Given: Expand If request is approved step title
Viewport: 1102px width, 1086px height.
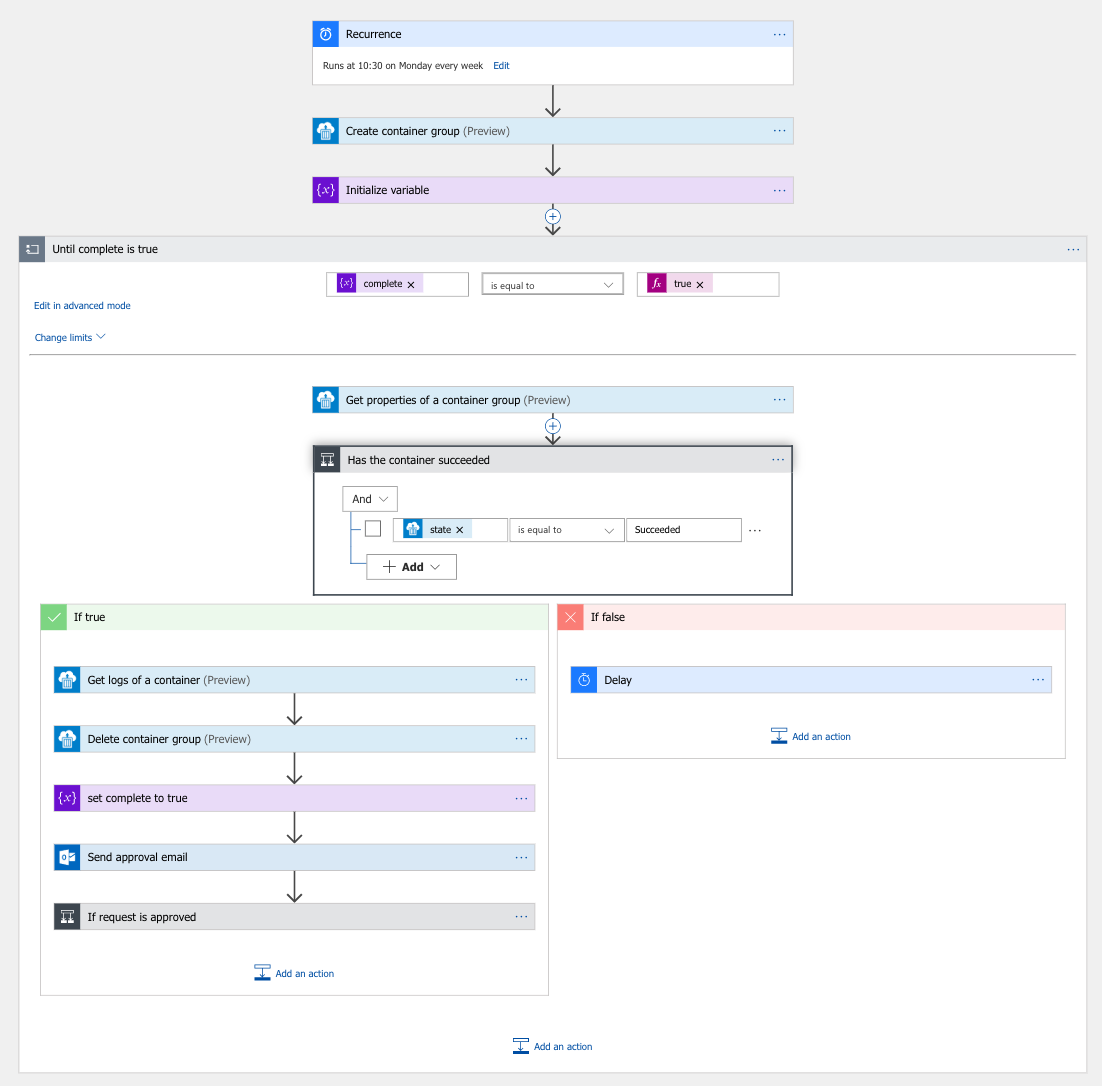Looking at the screenshot, I should point(142,917).
